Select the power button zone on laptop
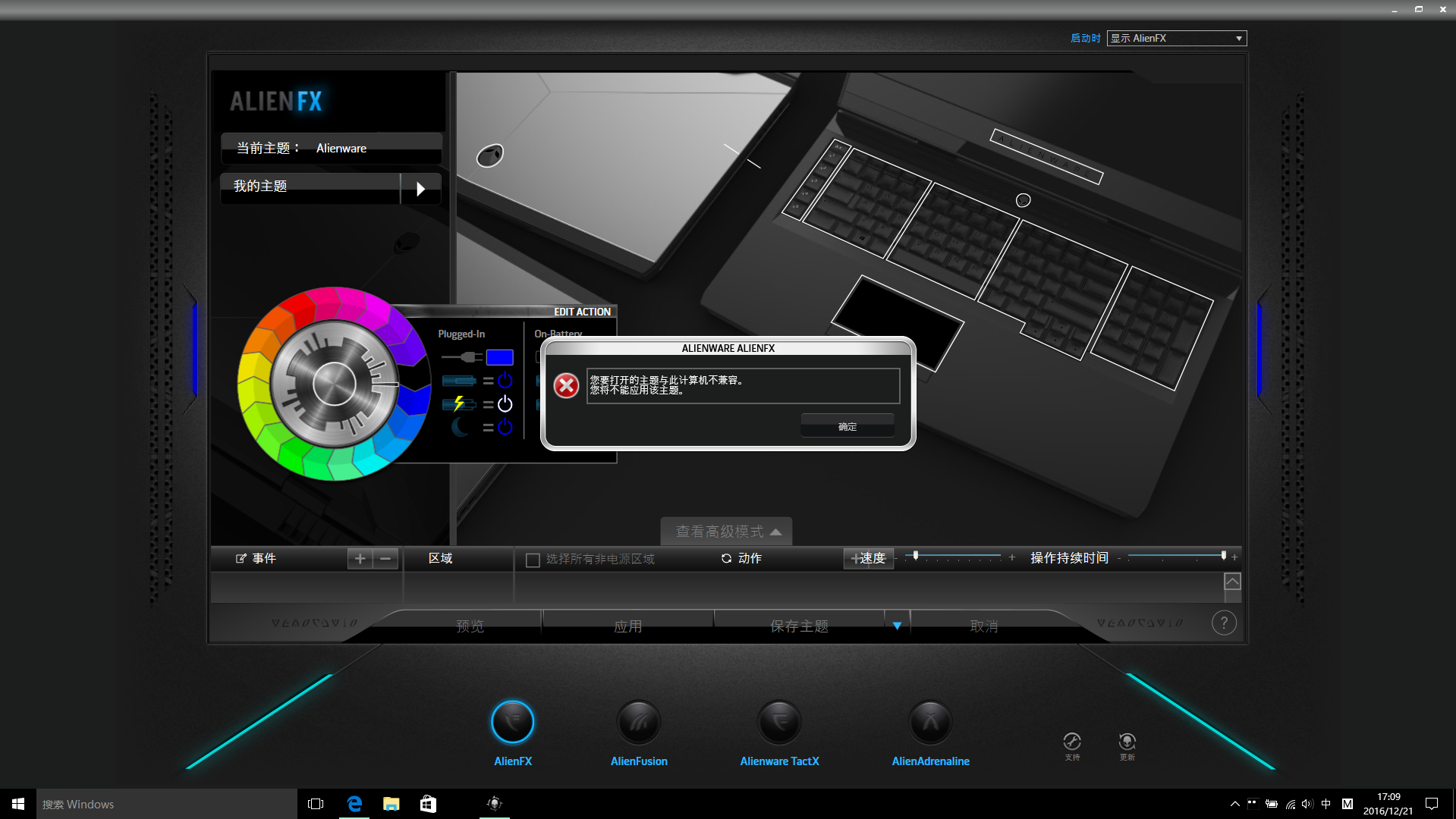This screenshot has width=1456, height=819. click(1023, 200)
